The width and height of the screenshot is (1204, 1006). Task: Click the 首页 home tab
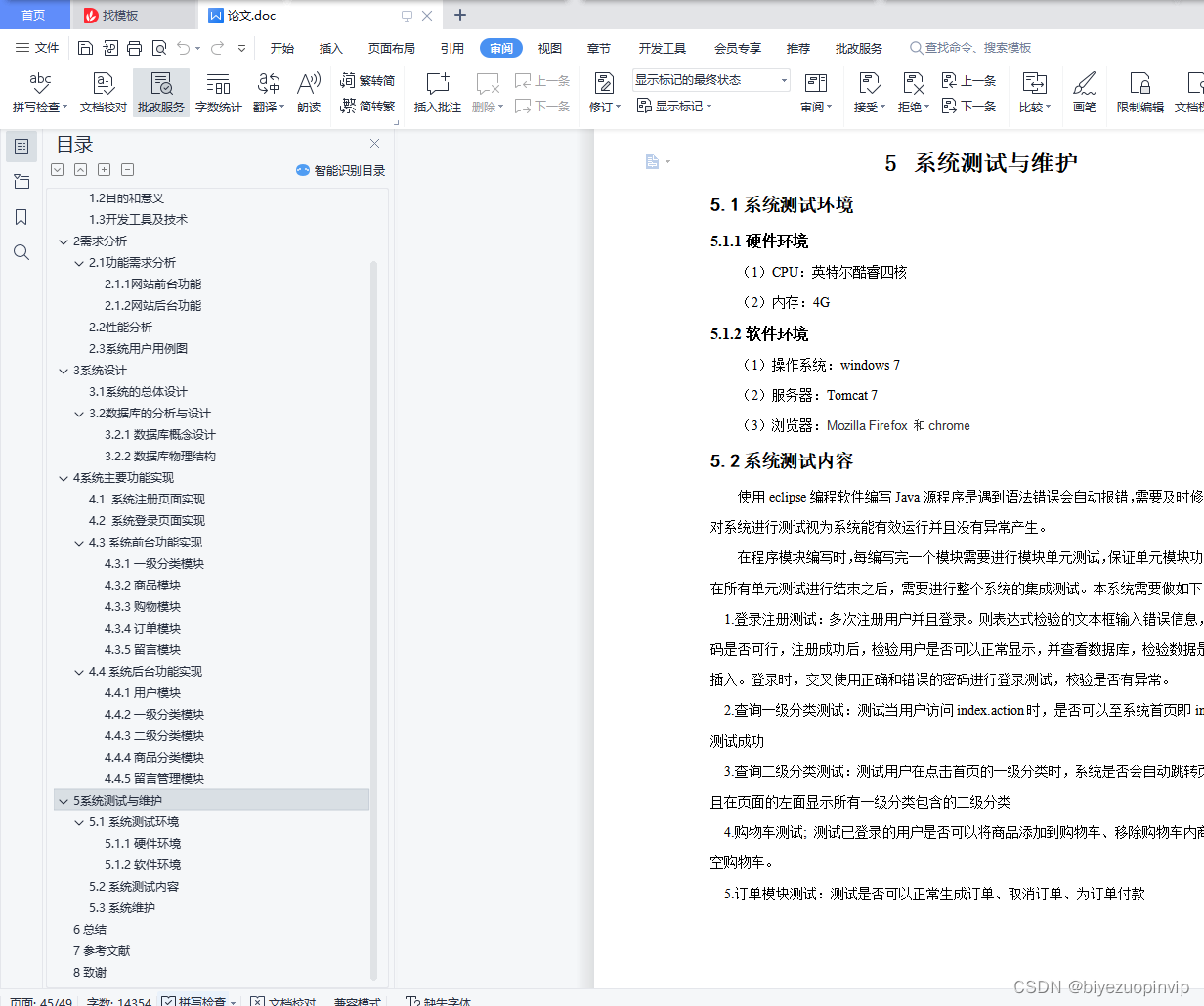click(33, 15)
